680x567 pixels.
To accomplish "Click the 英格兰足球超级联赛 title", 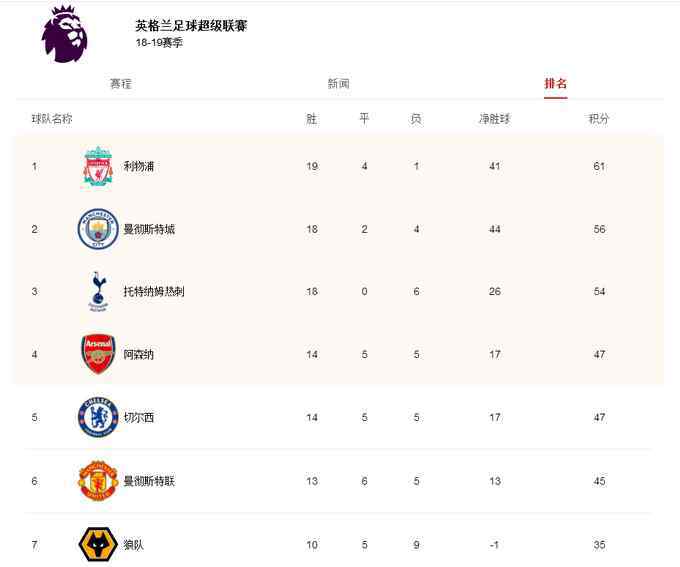I will point(191,26).
